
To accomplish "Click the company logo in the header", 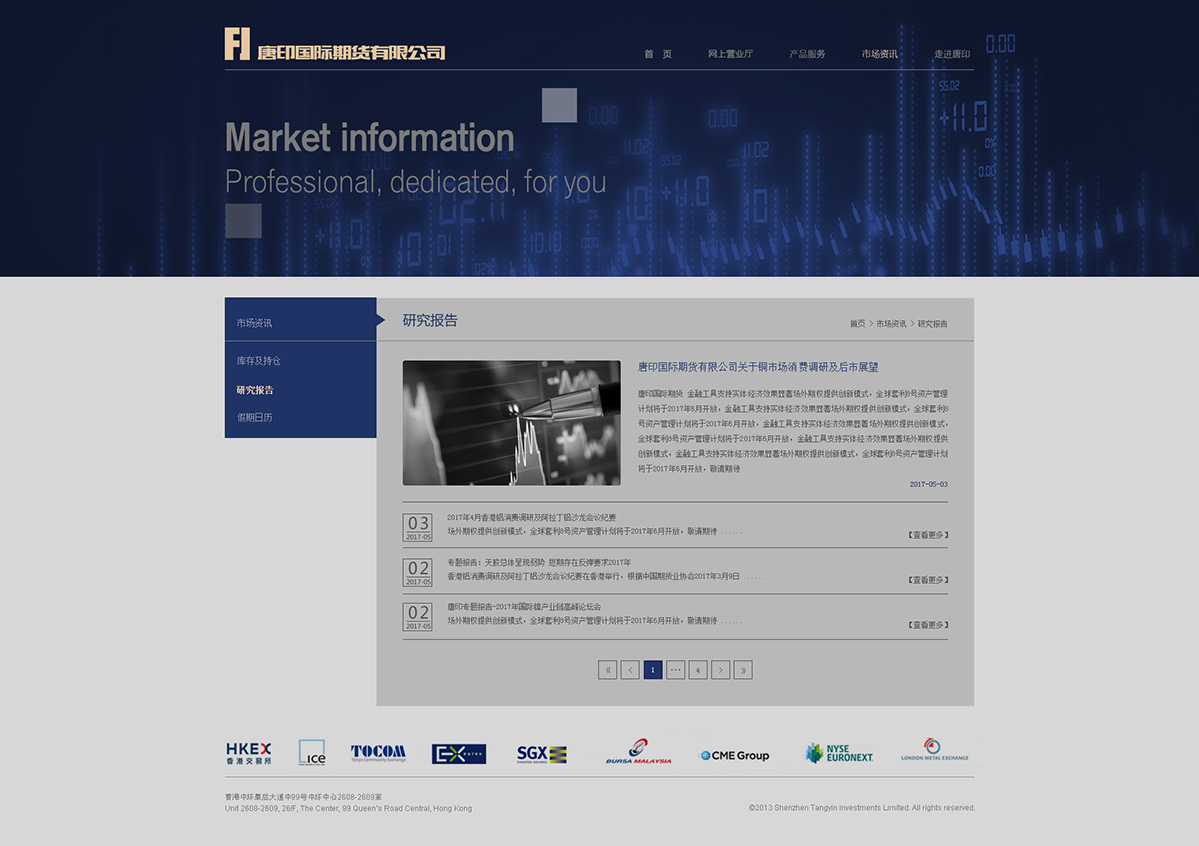I will 335,46.
